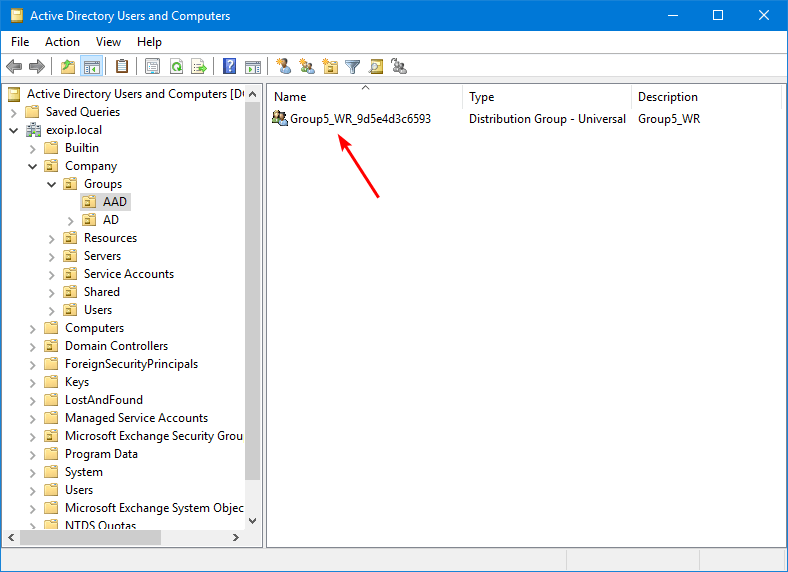This screenshot has height=572, width=788.
Task: Open the filter options funnel icon
Action: click(353, 67)
